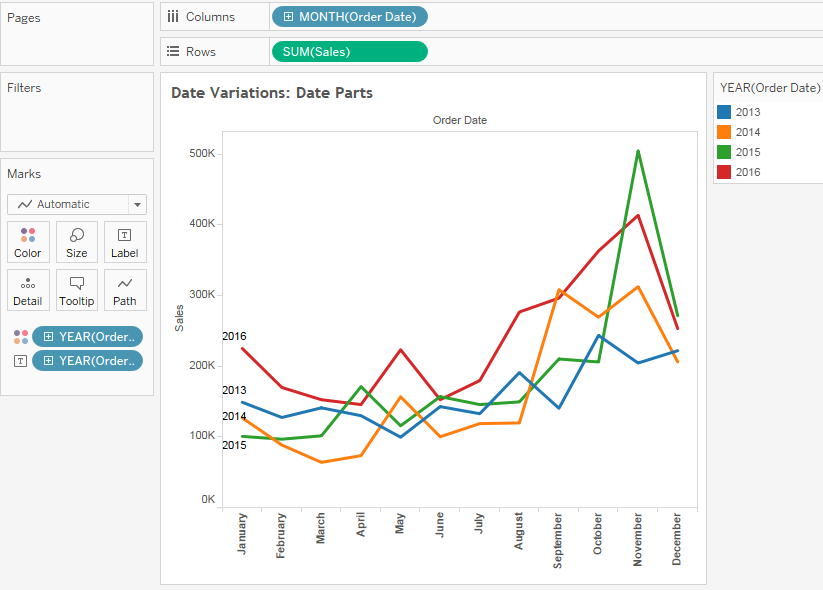
Task: Click the January axis label
Action: tap(241, 534)
